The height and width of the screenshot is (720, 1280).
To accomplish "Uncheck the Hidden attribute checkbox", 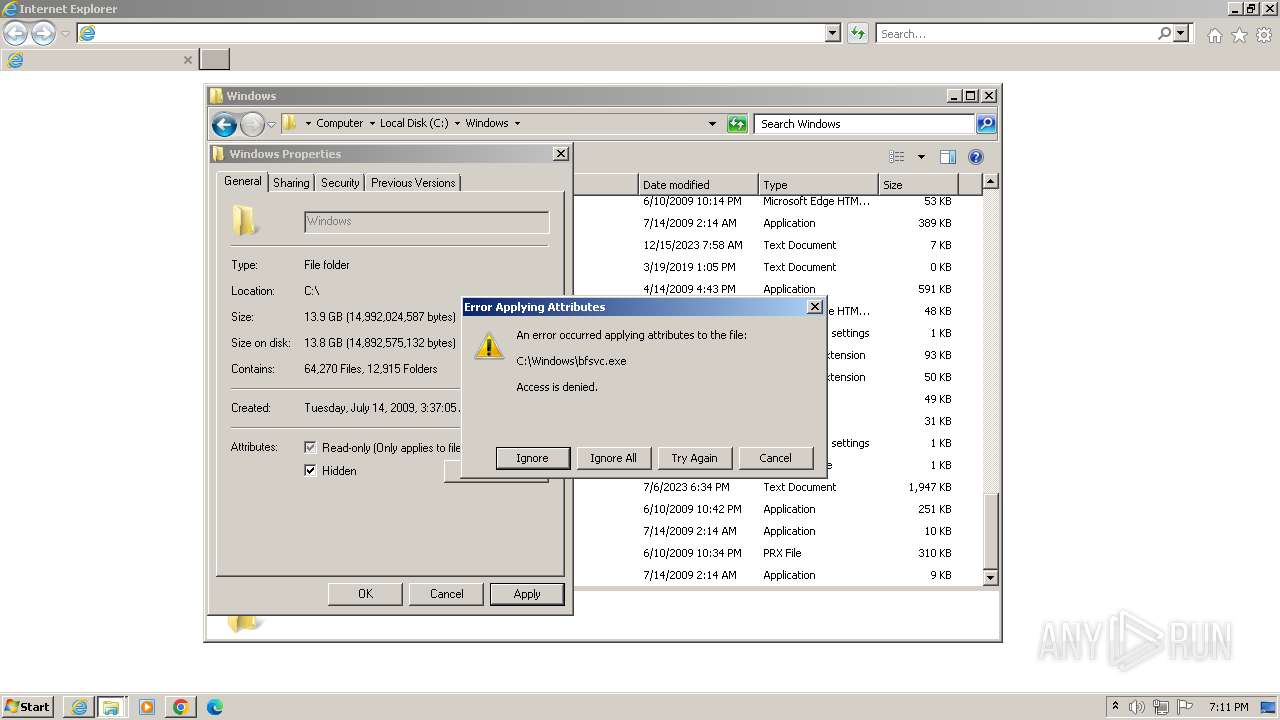I will pyautogui.click(x=310, y=471).
